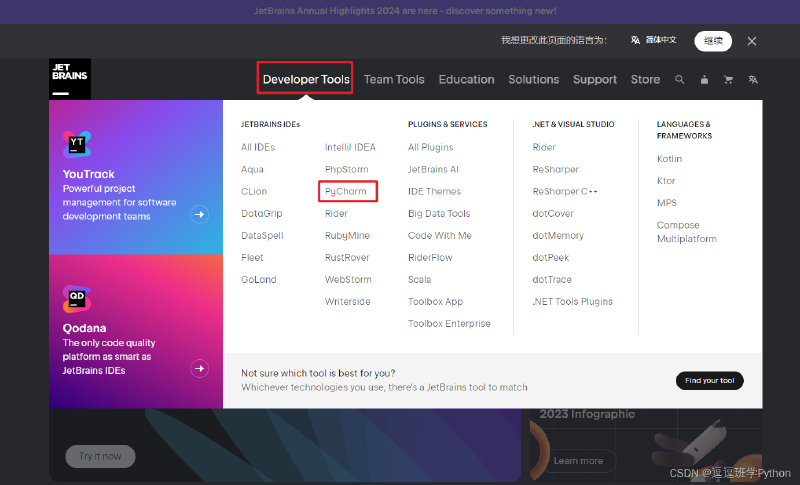Open the ReSharper link
The width and height of the screenshot is (800, 485).
point(556,169)
